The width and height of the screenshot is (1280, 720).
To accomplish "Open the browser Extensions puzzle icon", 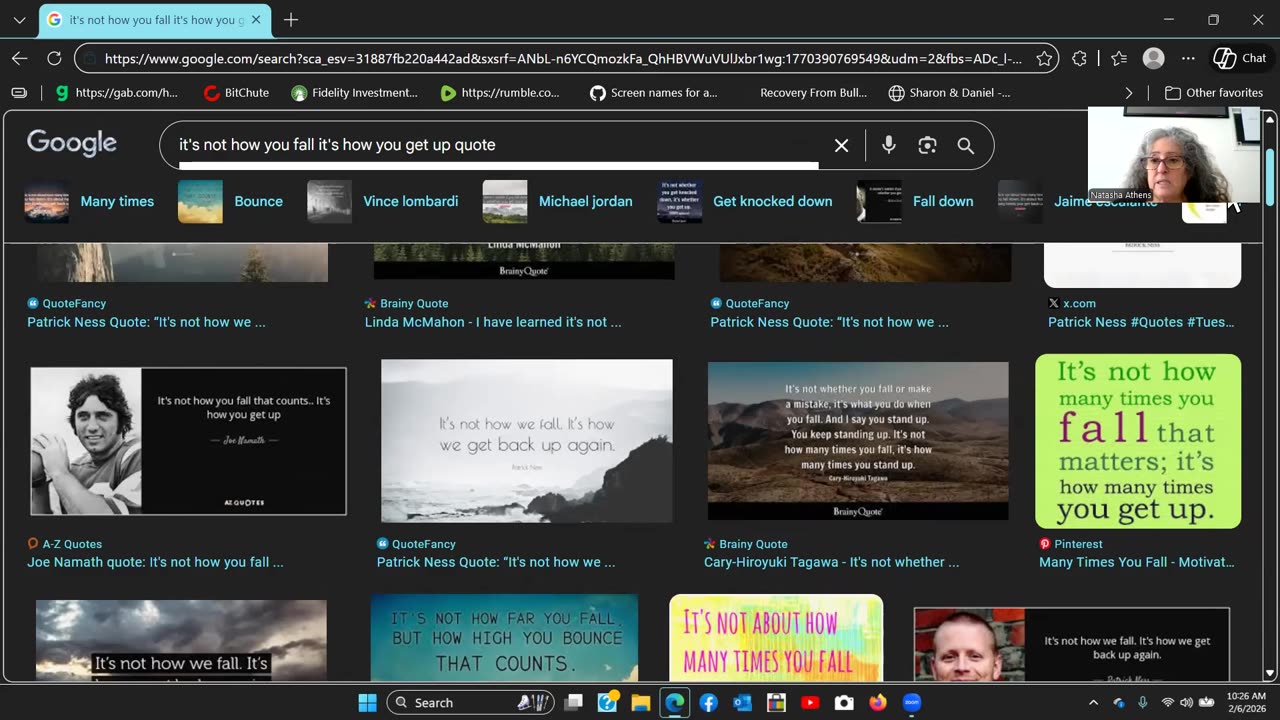I will coord(1079,58).
